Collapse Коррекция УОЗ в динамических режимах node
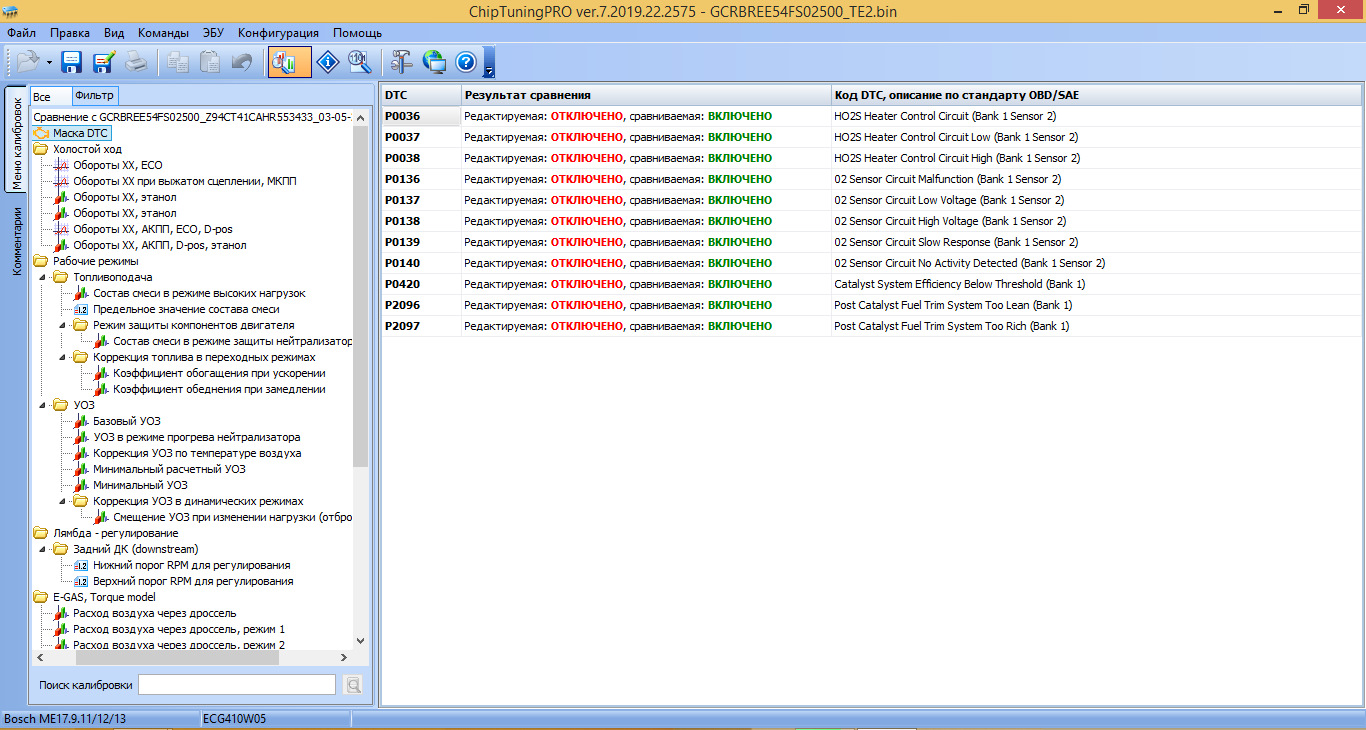This screenshot has height=730, width=1366. (x=61, y=501)
